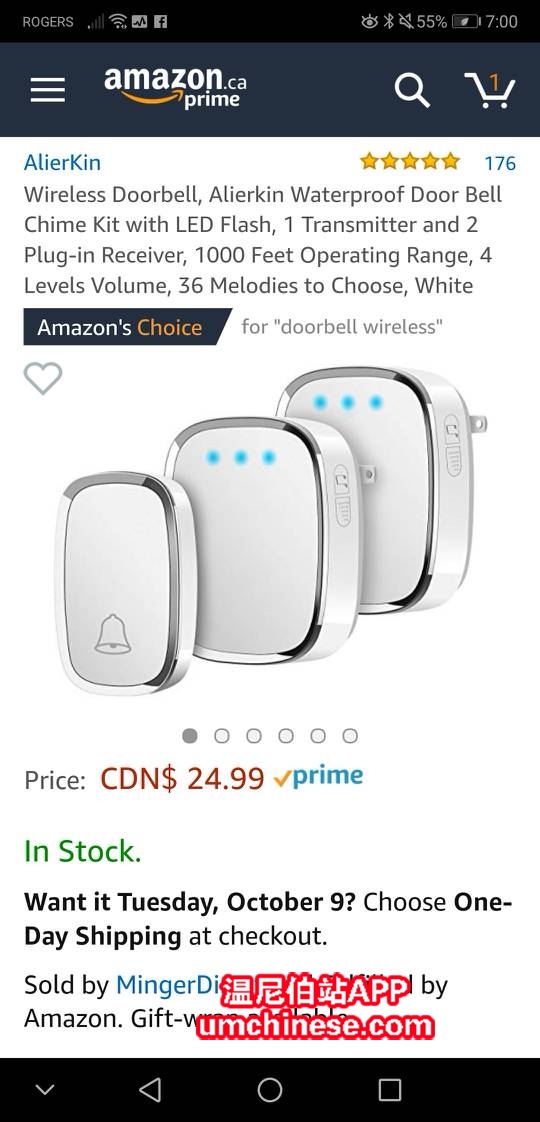This screenshot has height=1122, width=540.
Task: Select the third product image dot
Action: pyautogui.click(x=254, y=736)
